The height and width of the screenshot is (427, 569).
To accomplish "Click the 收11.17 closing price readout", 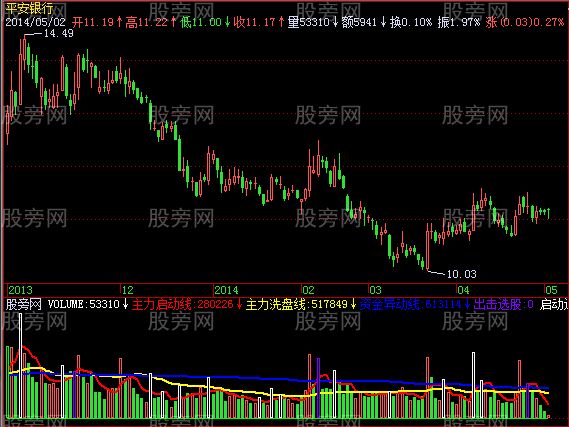I will coord(255,22).
